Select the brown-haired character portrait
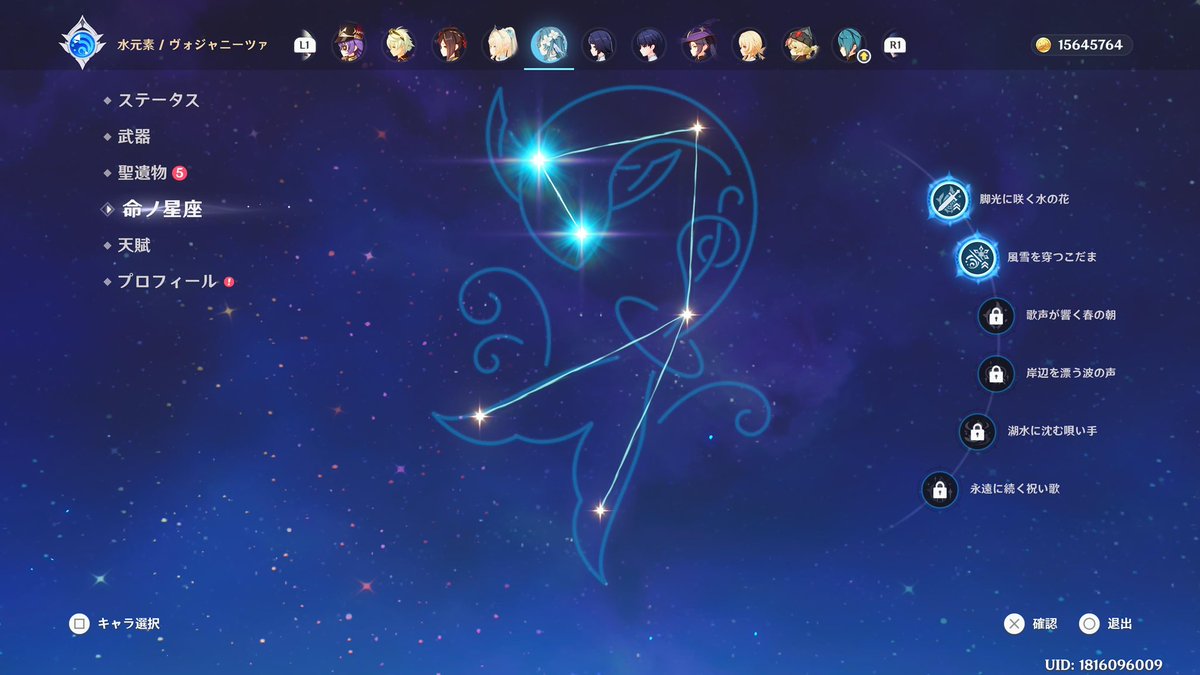Image resolution: width=1200 pixels, height=675 pixels. (x=449, y=44)
